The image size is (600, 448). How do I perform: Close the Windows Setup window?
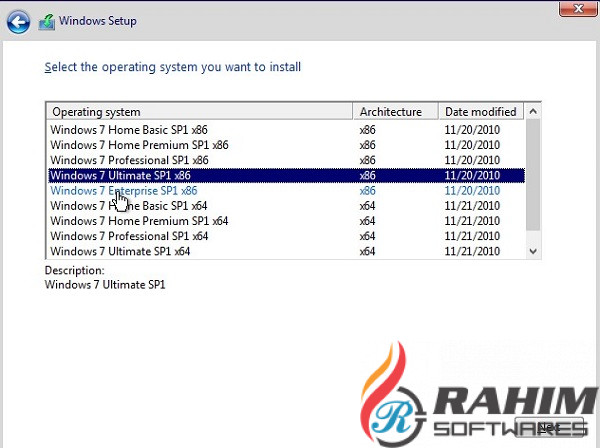click(579, 8)
